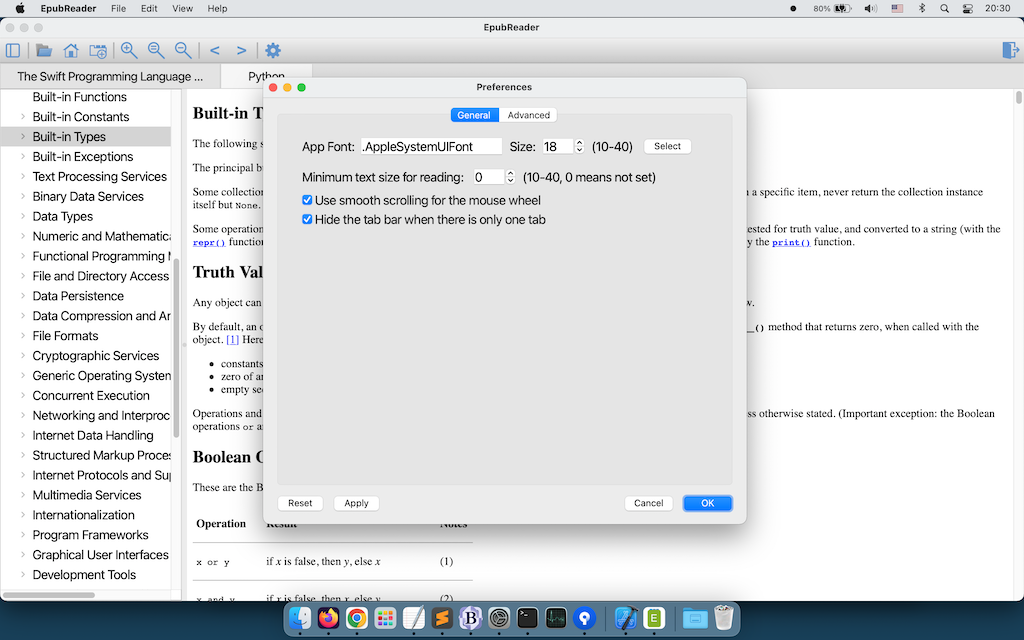Switch to the Python book tab
Image resolution: width=1024 pixels, height=640 pixels.
tap(265, 75)
